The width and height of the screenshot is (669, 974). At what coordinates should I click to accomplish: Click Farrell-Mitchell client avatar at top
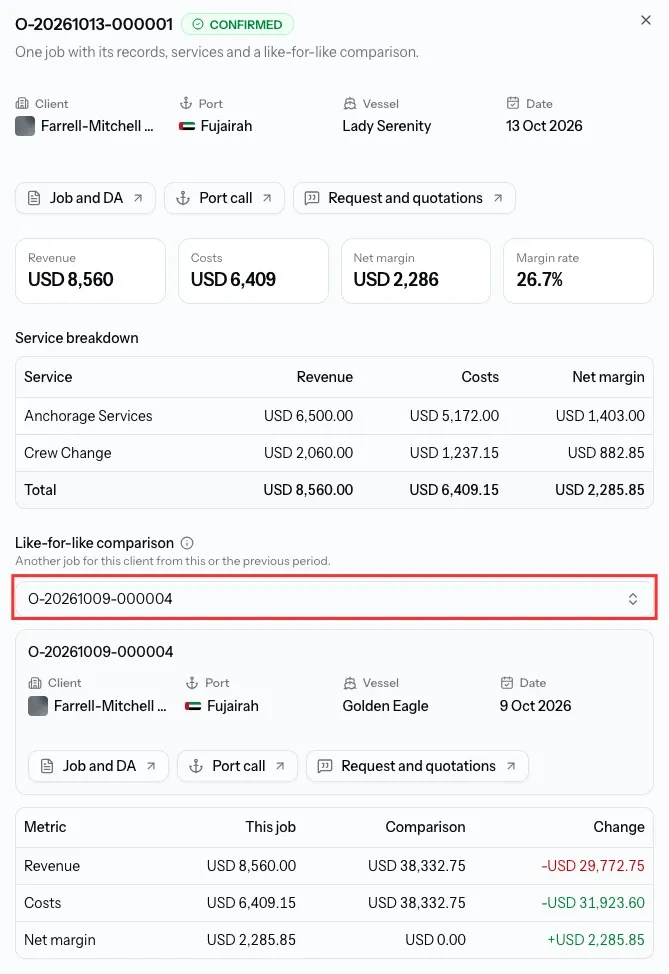click(x=25, y=126)
